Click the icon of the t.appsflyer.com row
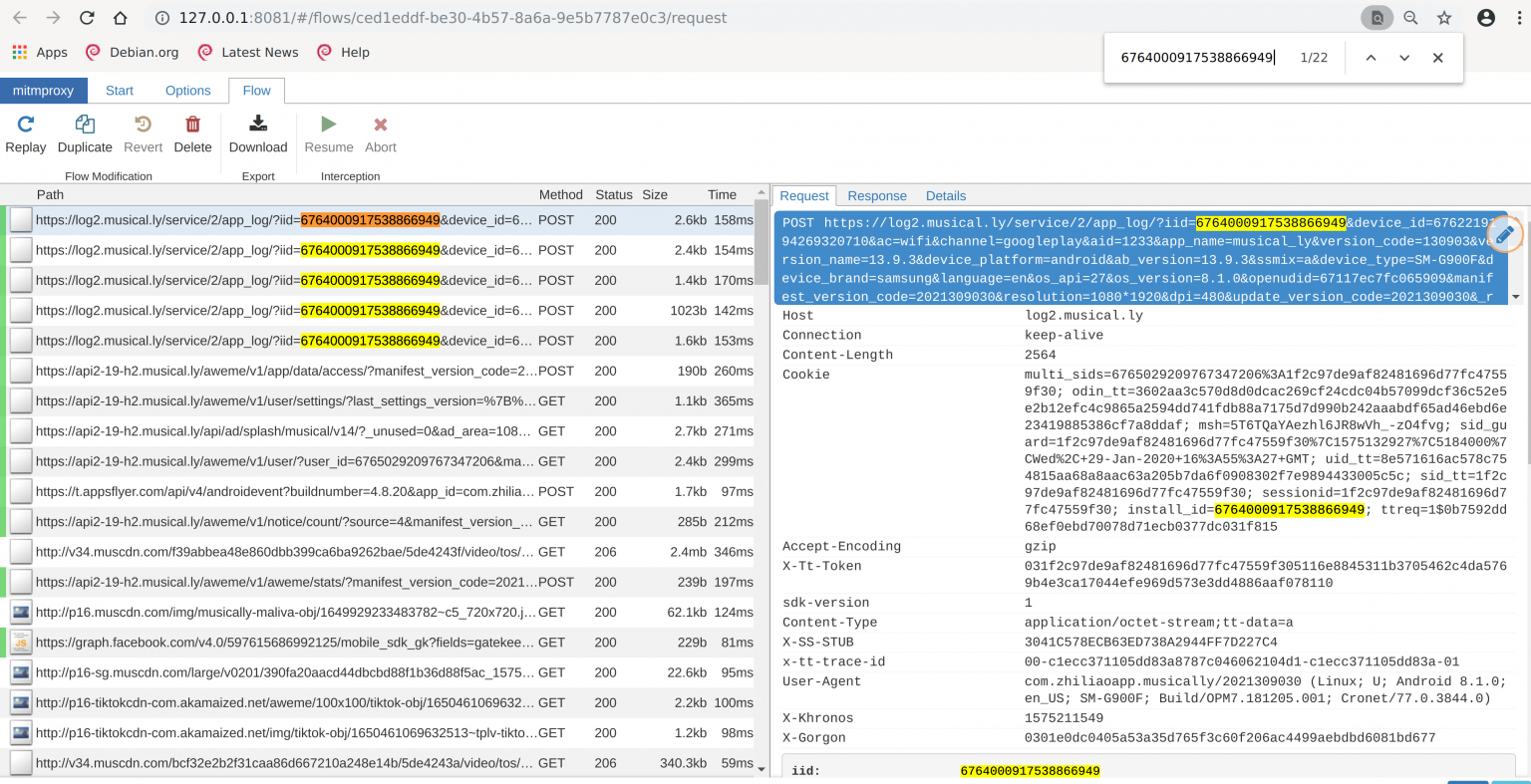 point(21,492)
